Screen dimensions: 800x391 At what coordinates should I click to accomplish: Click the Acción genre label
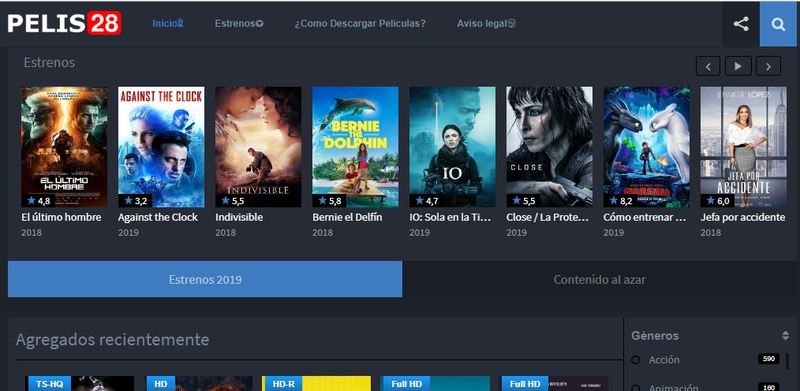[x=664, y=360]
